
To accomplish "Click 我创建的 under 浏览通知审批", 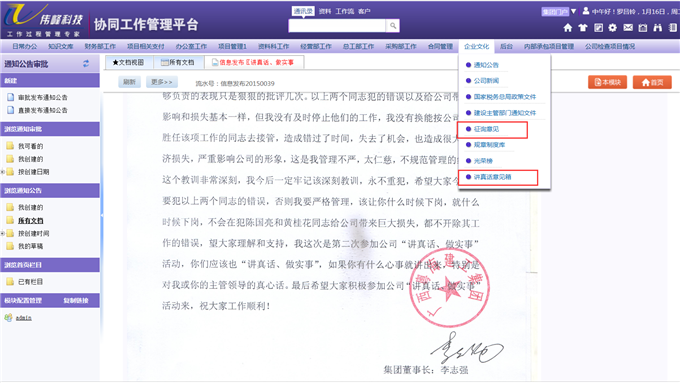I will (30, 159).
